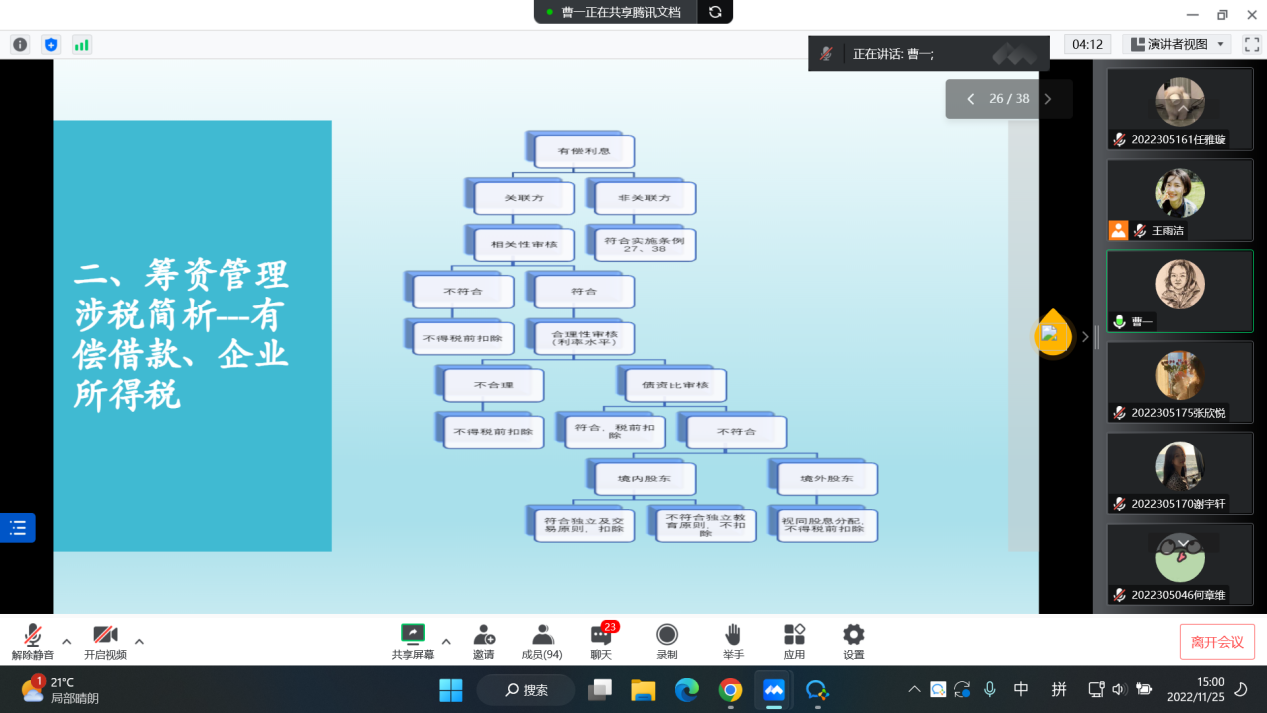Expand the video options arrow beside 开启视频
This screenshot has width=1267, height=713.
(139, 641)
